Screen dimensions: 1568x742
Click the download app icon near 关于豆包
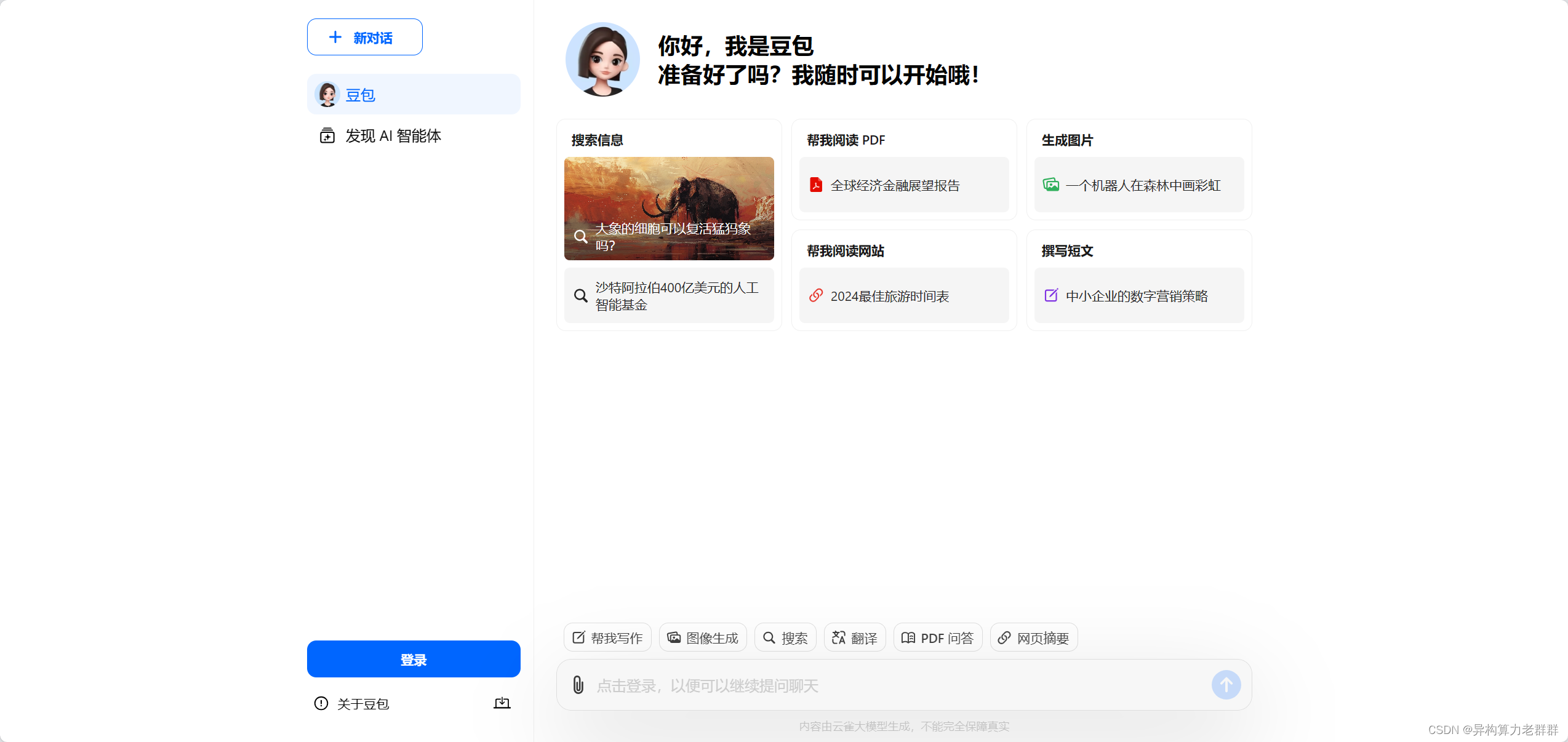tap(502, 703)
